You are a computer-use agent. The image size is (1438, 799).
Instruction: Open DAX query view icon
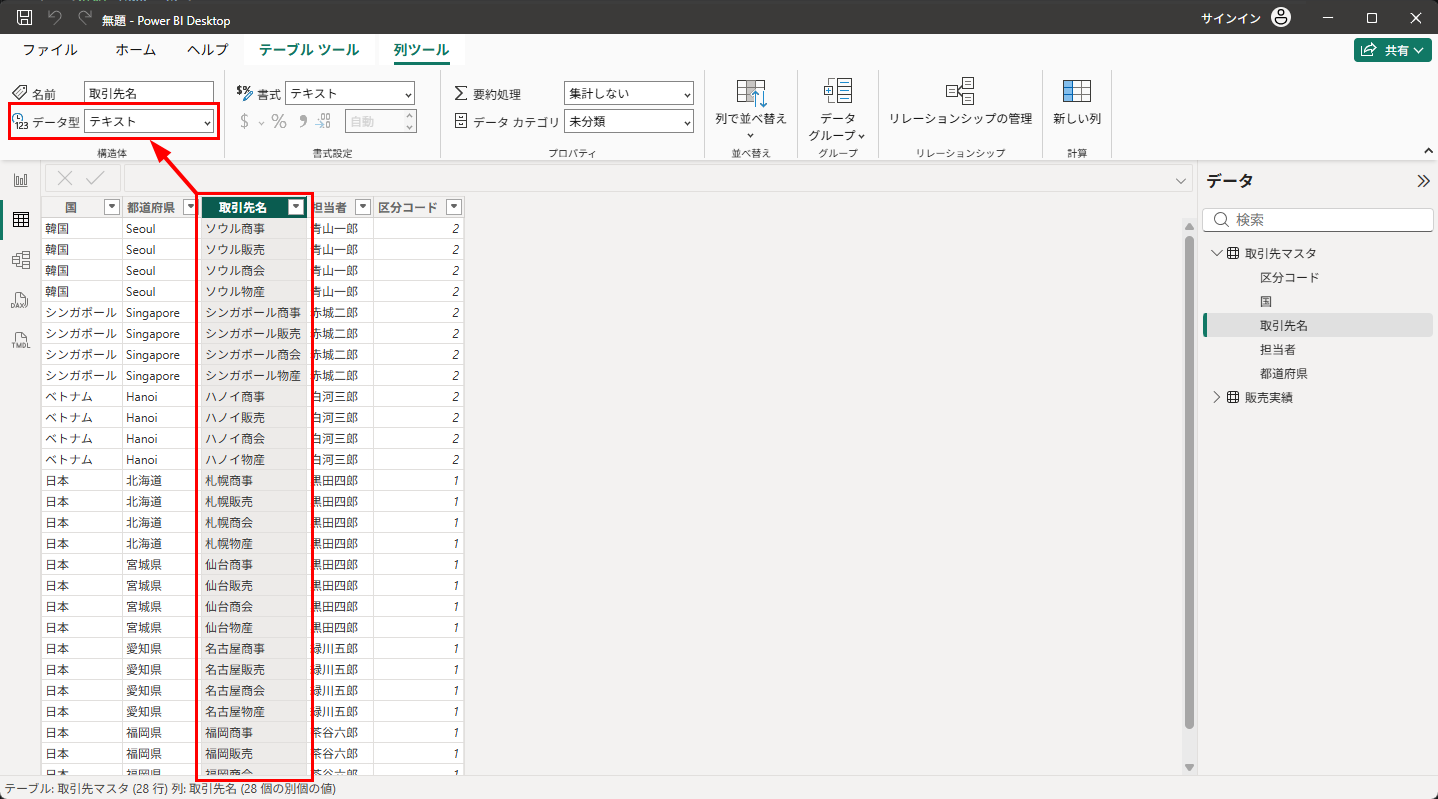click(20, 300)
